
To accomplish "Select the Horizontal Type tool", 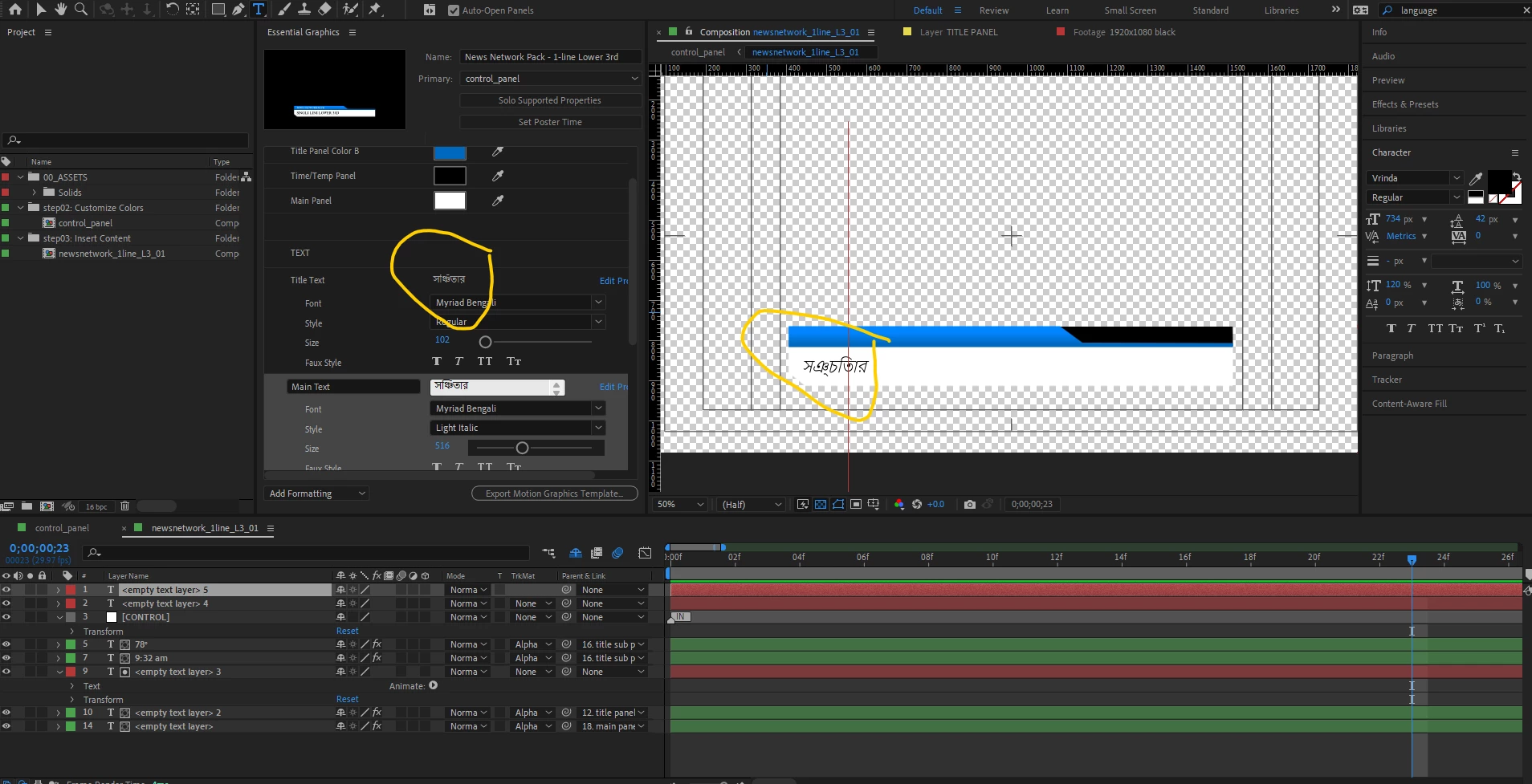I will [259, 10].
